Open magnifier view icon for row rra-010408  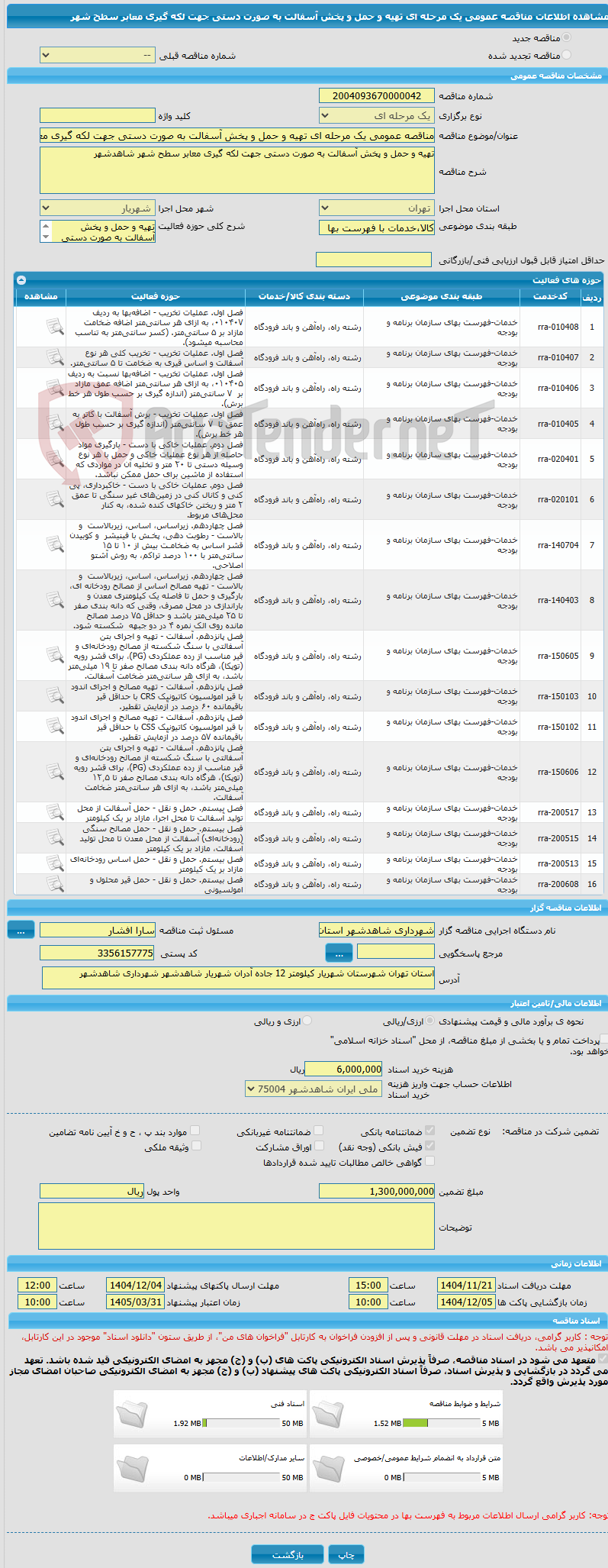[55, 327]
